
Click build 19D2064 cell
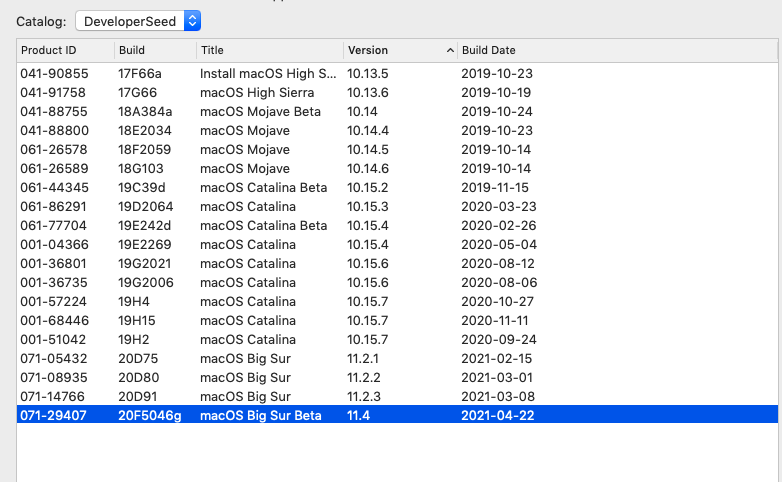point(146,207)
